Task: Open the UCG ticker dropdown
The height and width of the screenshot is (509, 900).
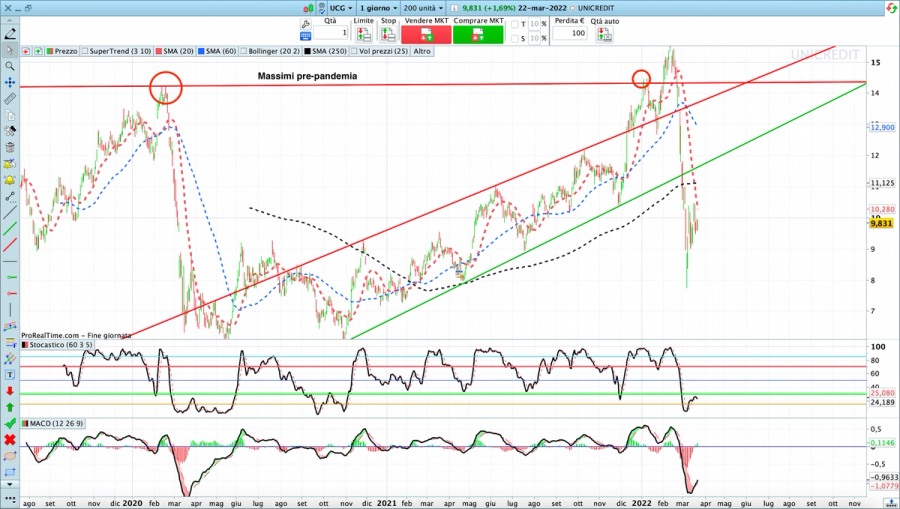Action: (x=342, y=8)
